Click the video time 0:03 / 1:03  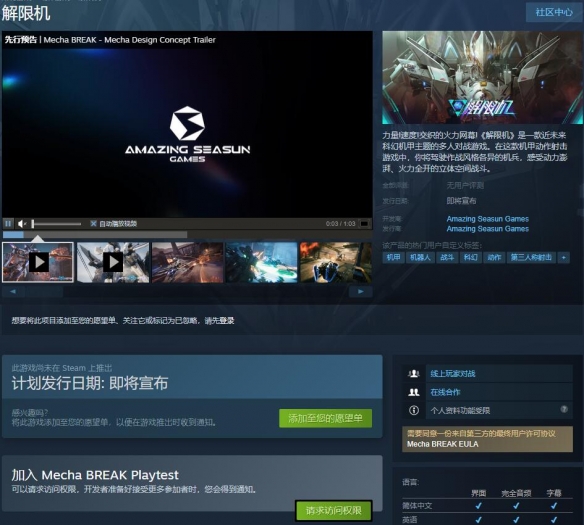click(x=340, y=224)
